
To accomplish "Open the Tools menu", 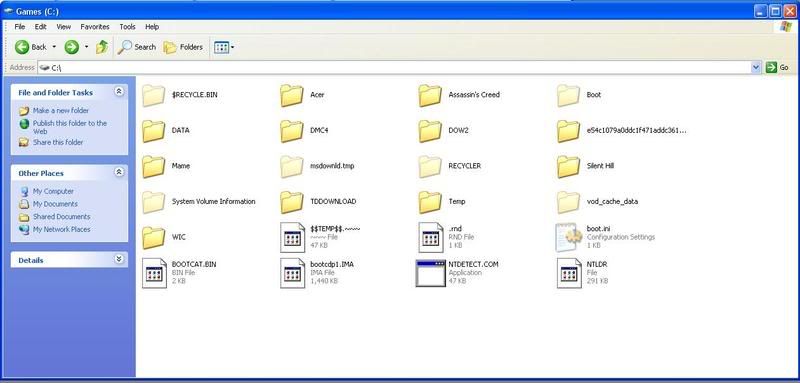I will pos(128,27).
